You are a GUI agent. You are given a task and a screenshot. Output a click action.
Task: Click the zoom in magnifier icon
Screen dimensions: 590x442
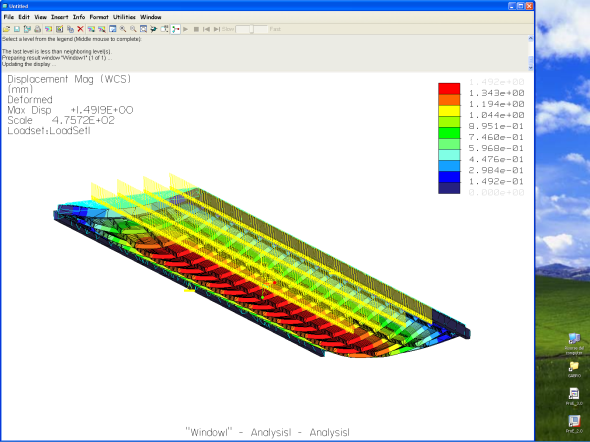123,29
